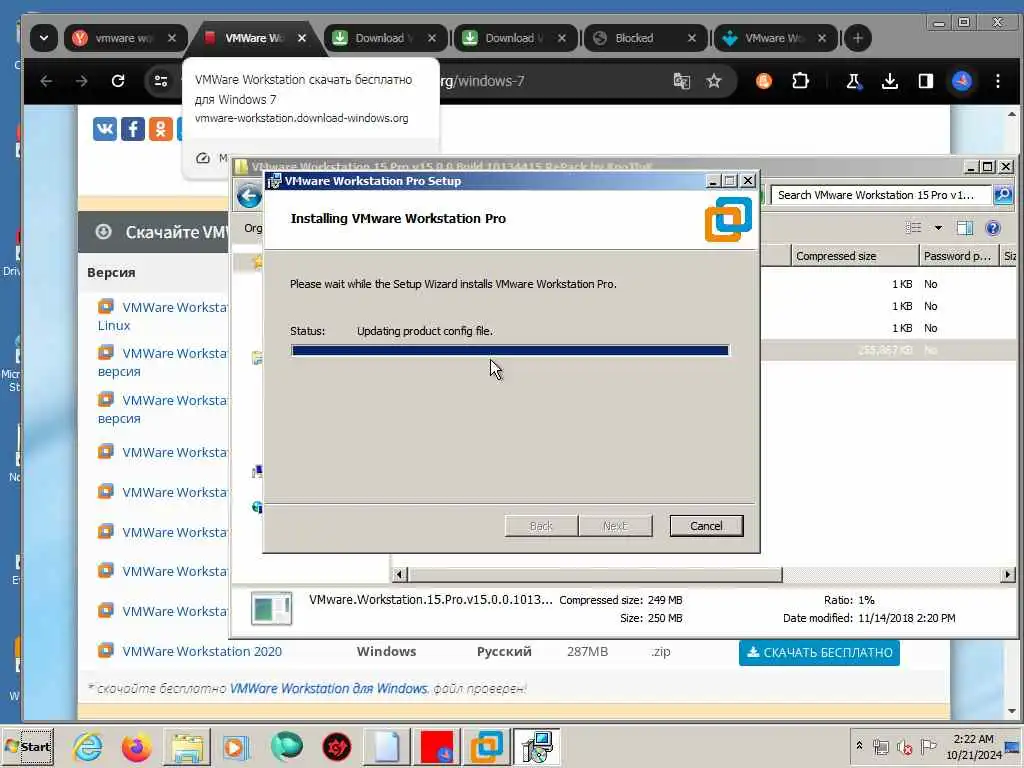Click the horizontal scrollbar right arrow
Viewport: 1024px width, 768px height.
tap(1008, 575)
